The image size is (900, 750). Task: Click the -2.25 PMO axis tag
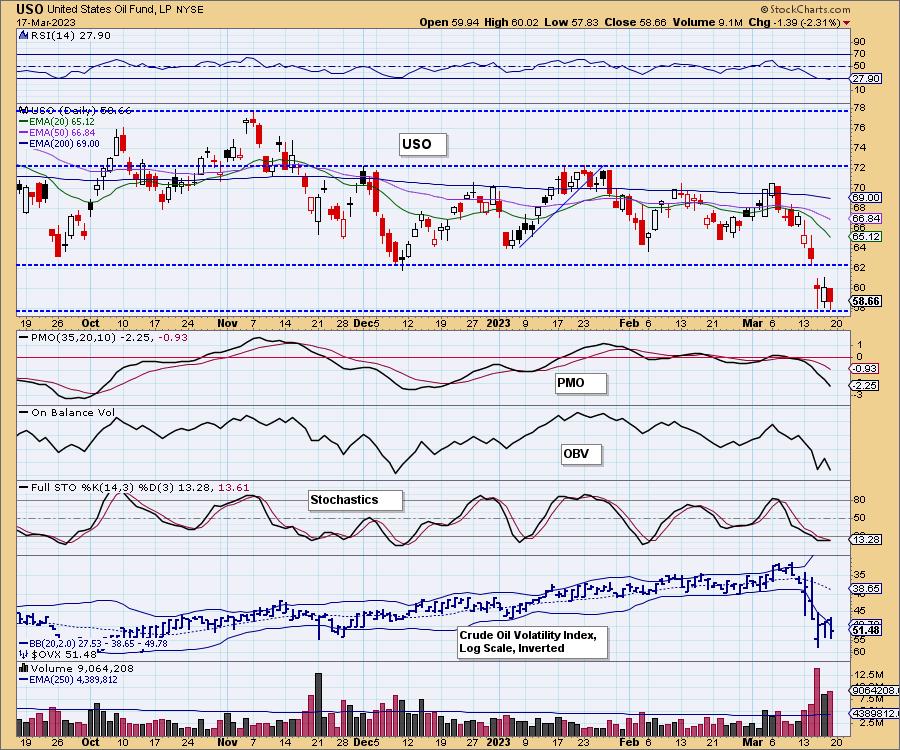[x=864, y=386]
